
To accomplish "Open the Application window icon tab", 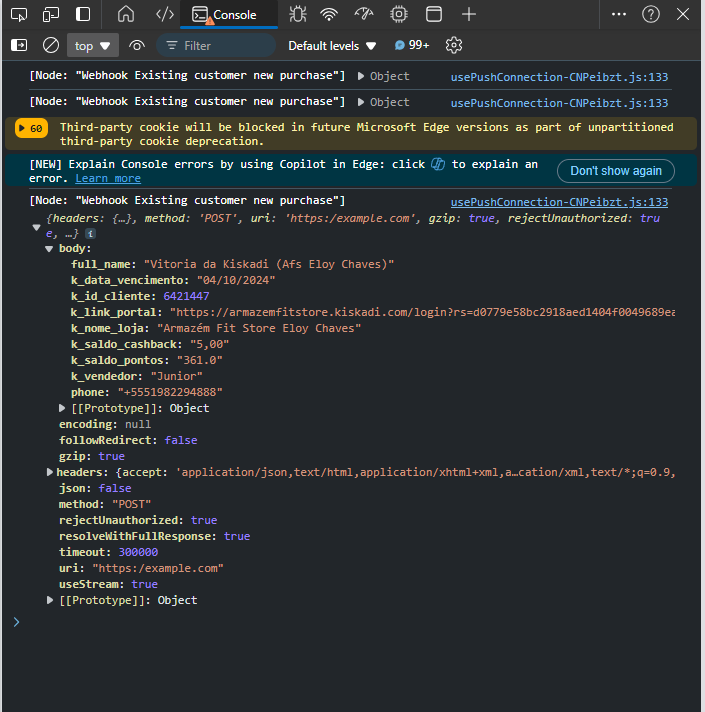I will [x=434, y=15].
